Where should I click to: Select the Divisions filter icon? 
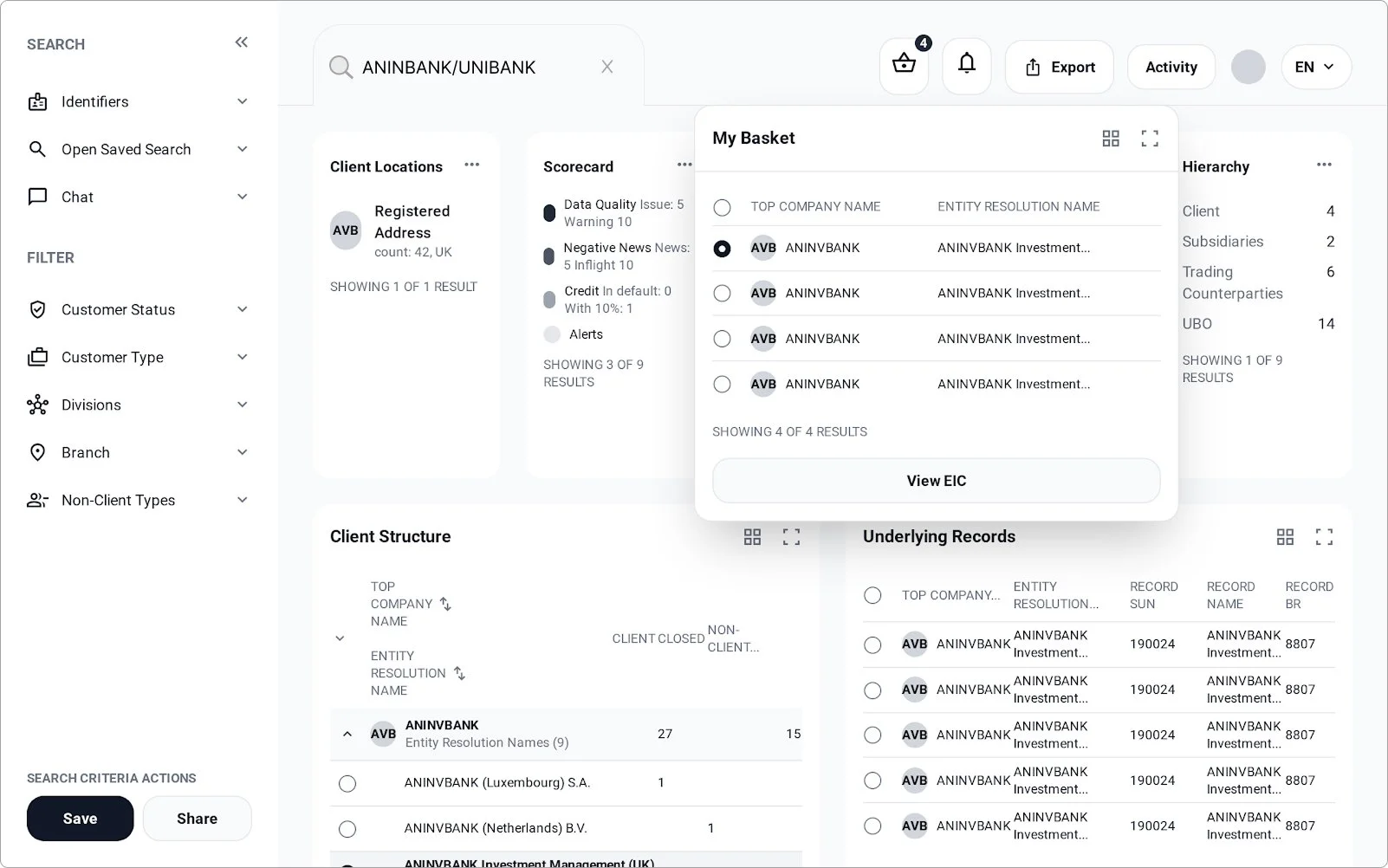click(37, 405)
